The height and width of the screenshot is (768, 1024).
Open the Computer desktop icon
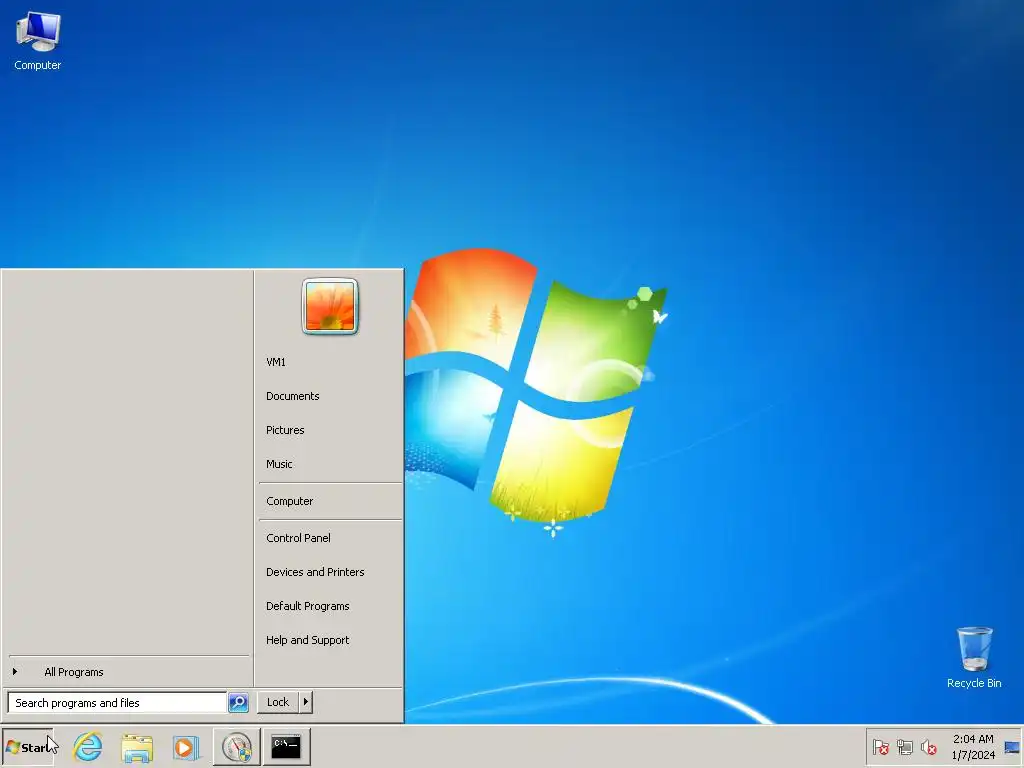pos(38,41)
